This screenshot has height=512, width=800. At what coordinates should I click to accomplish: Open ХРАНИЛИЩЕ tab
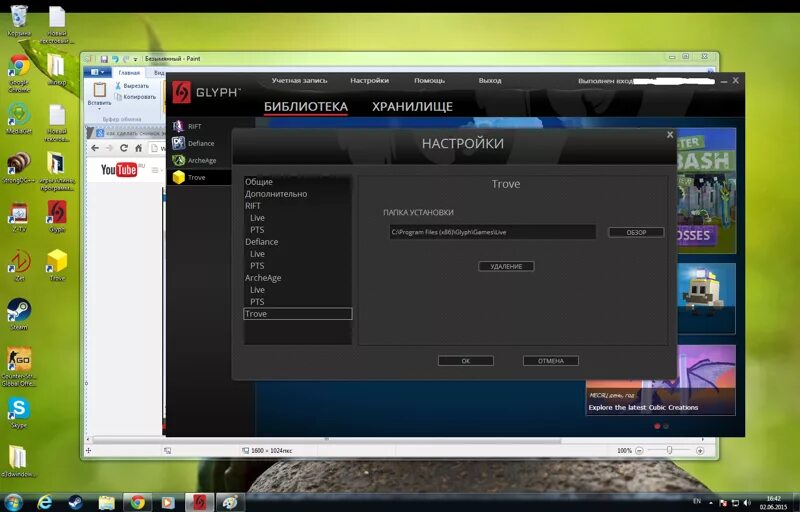pos(412,107)
